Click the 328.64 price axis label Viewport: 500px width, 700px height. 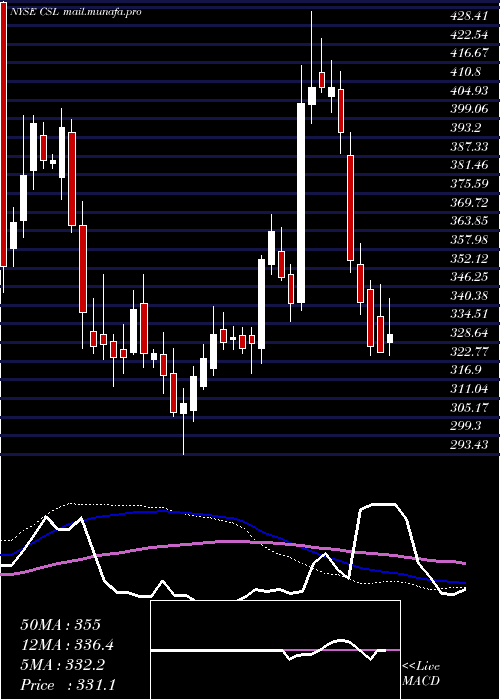tap(469, 333)
